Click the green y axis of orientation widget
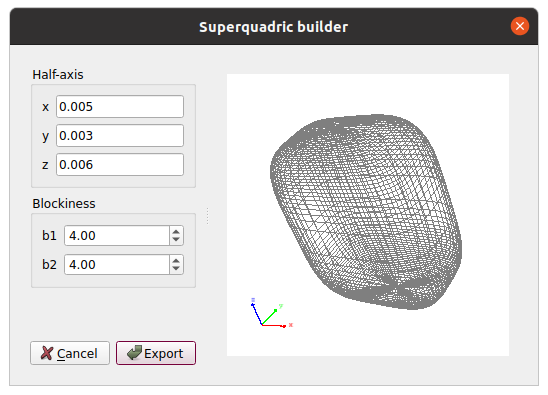The height and width of the screenshot is (395, 548). tap(270, 317)
